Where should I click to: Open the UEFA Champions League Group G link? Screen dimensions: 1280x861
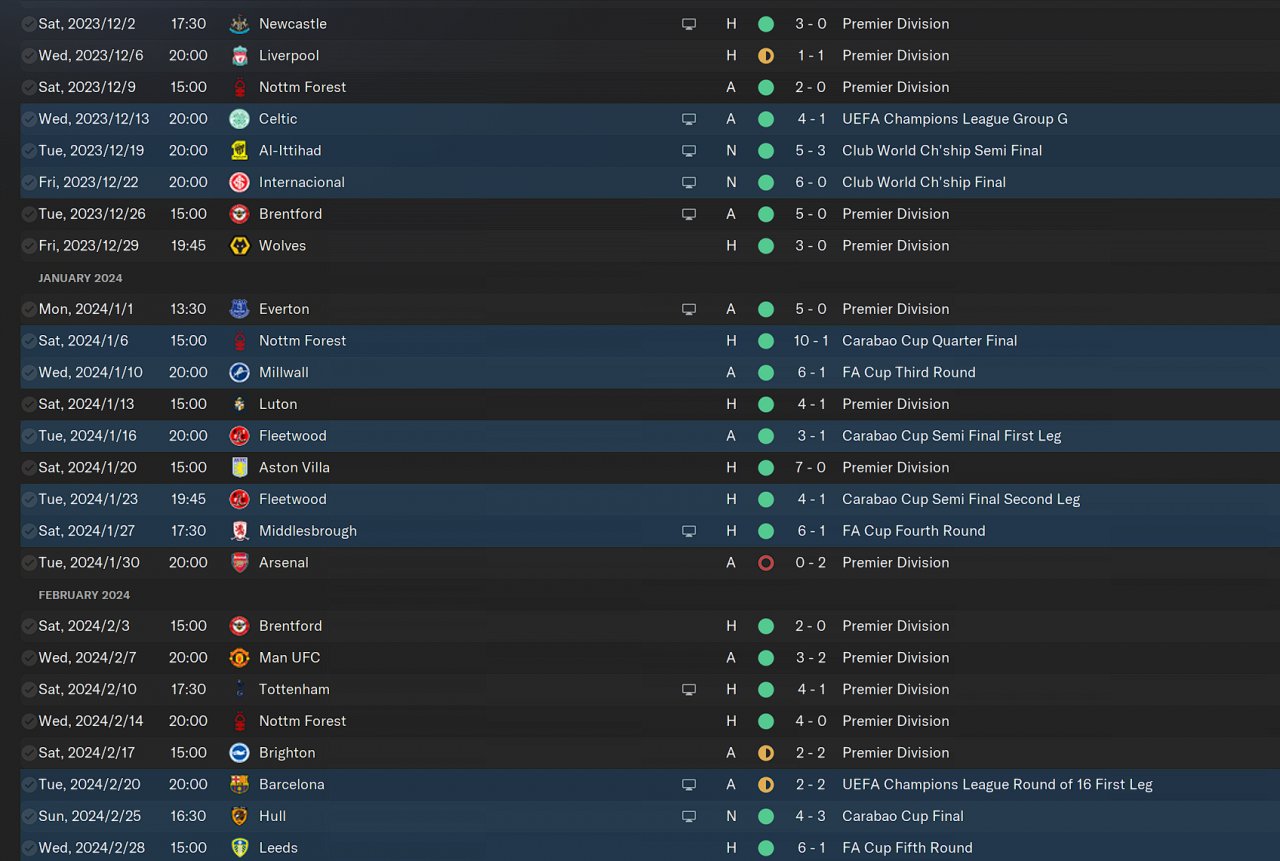click(x=954, y=119)
